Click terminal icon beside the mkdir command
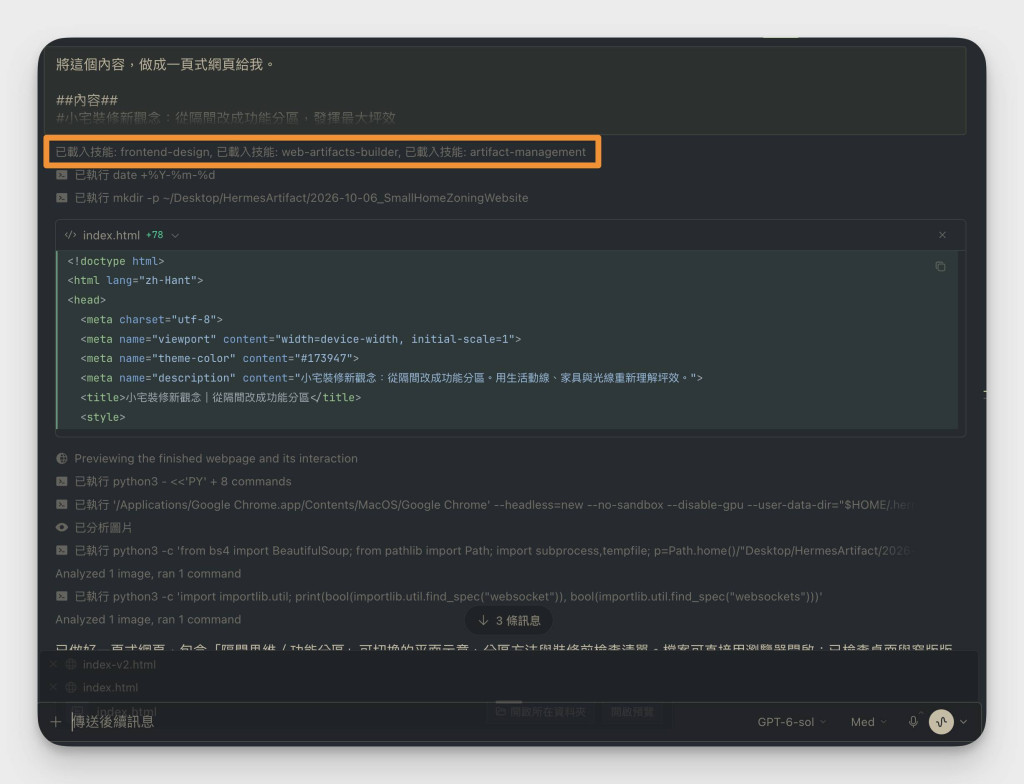 62,197
